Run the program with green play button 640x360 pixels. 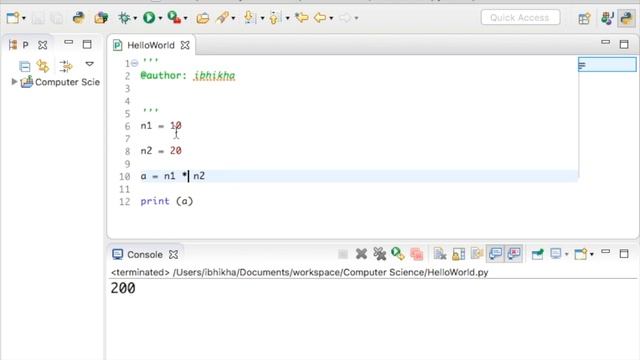(x=149, y=18)
